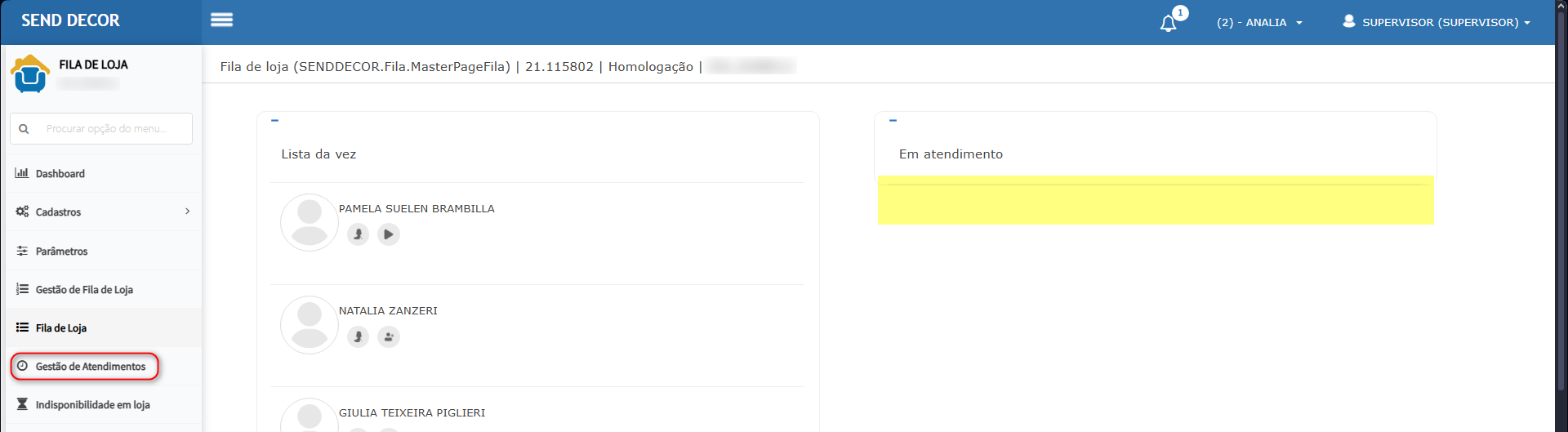Toggle the hamburger sidebar menu
This screenshot has width=1568, height=432.
click(221, 20)
